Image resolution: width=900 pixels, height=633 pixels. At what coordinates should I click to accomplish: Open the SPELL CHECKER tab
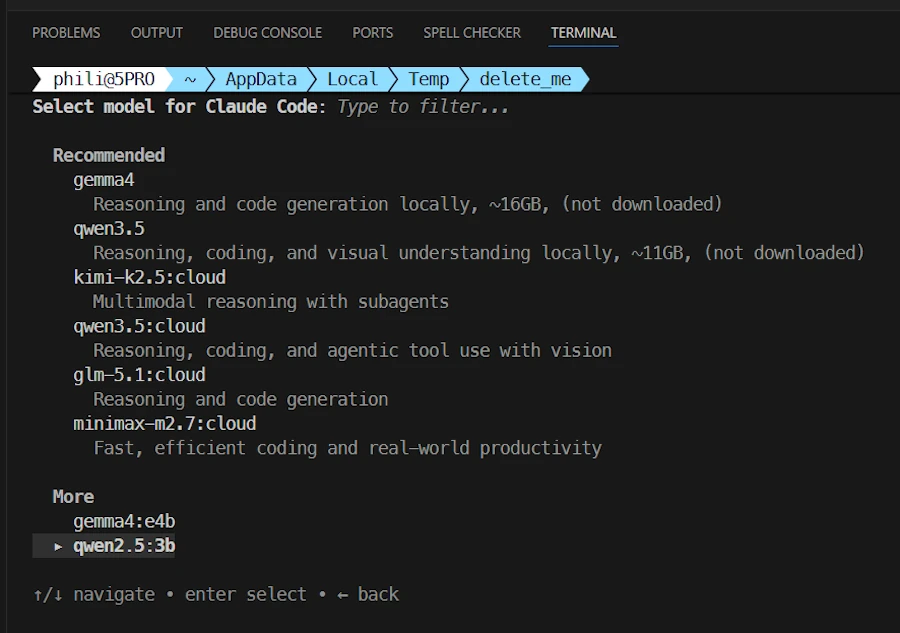tap(472, 33)
